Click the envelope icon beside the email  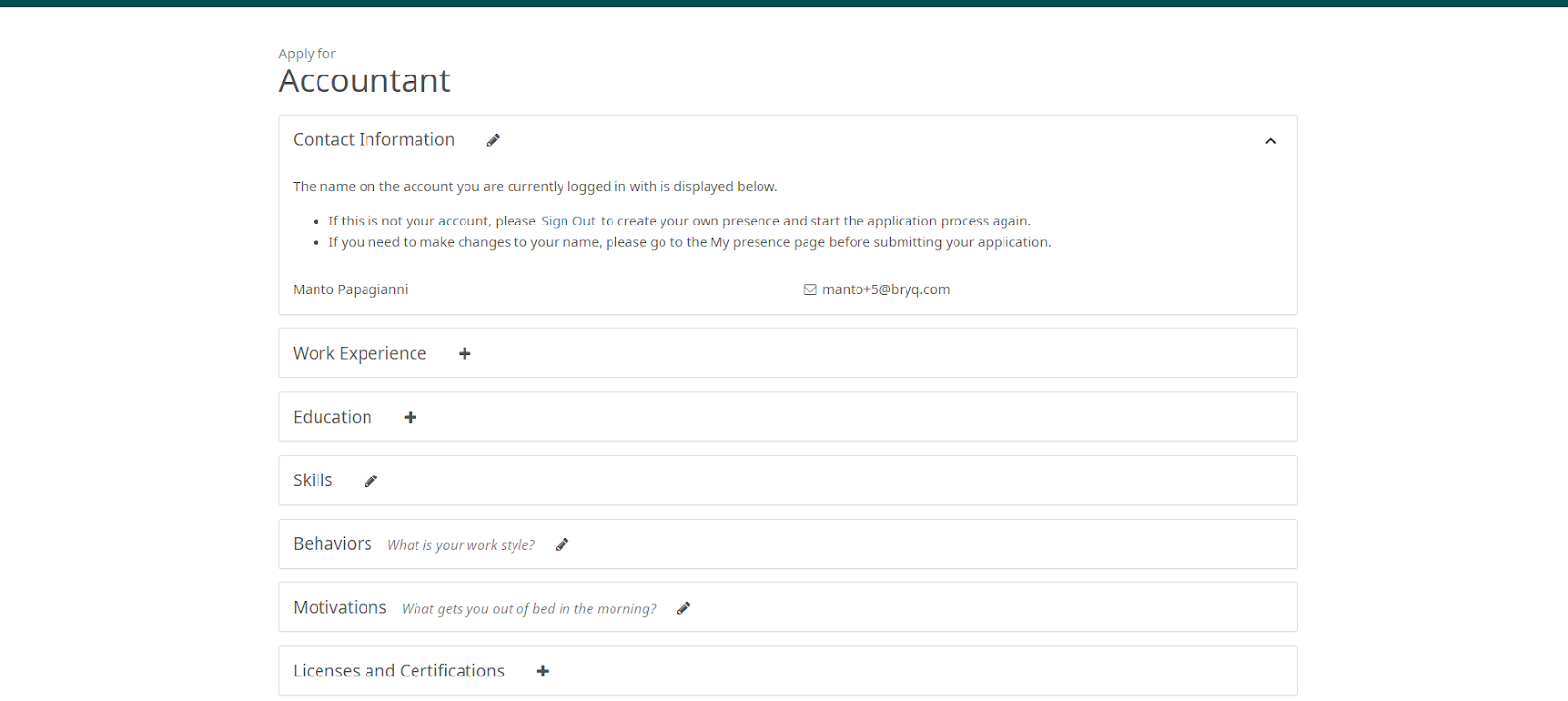[809, 290]
